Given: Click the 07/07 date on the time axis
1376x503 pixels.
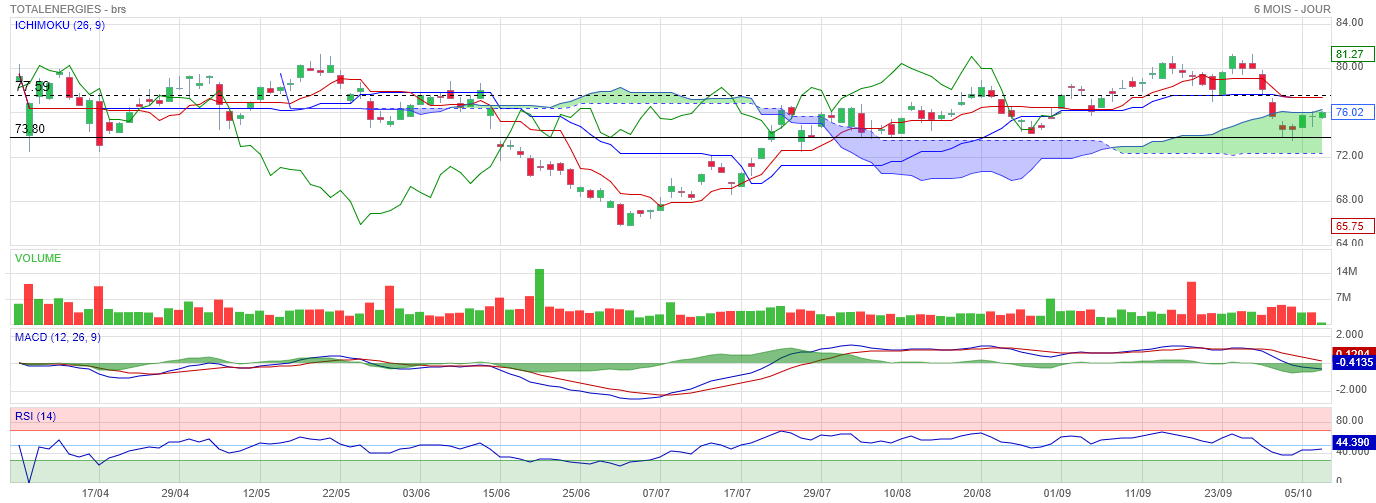Looking at the screenshot, I should 656,493.
